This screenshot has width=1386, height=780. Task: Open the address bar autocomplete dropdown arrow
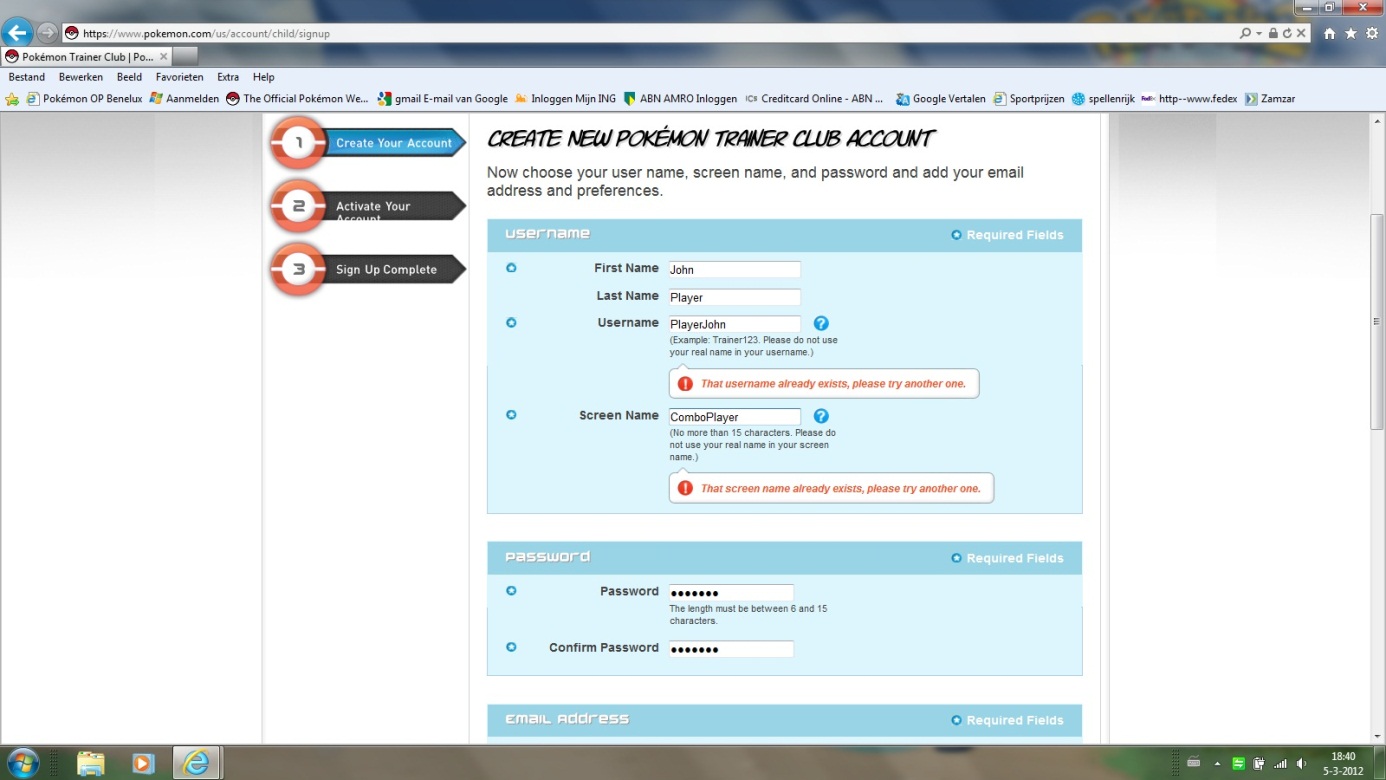click(1258, 33)
